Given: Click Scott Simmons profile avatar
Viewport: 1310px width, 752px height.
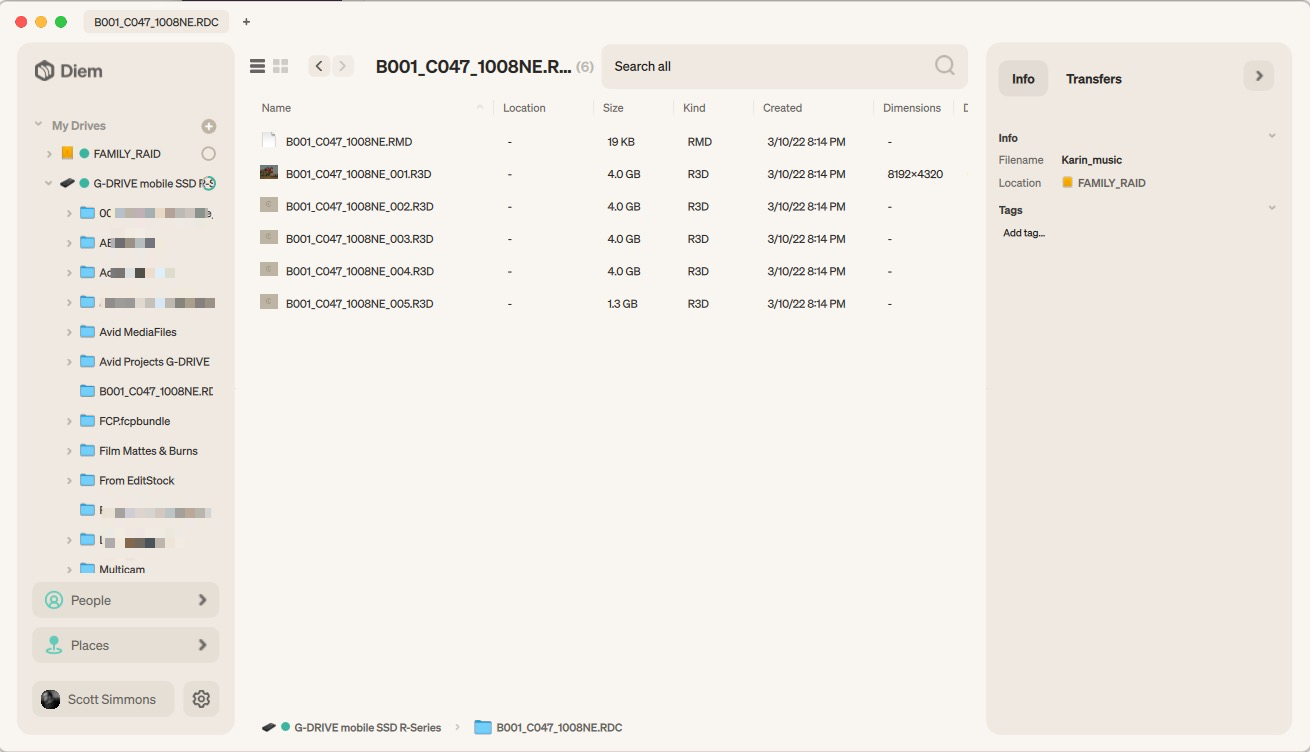Looking at the screenshot, I should pyautogui.click(x=50, y=699).
